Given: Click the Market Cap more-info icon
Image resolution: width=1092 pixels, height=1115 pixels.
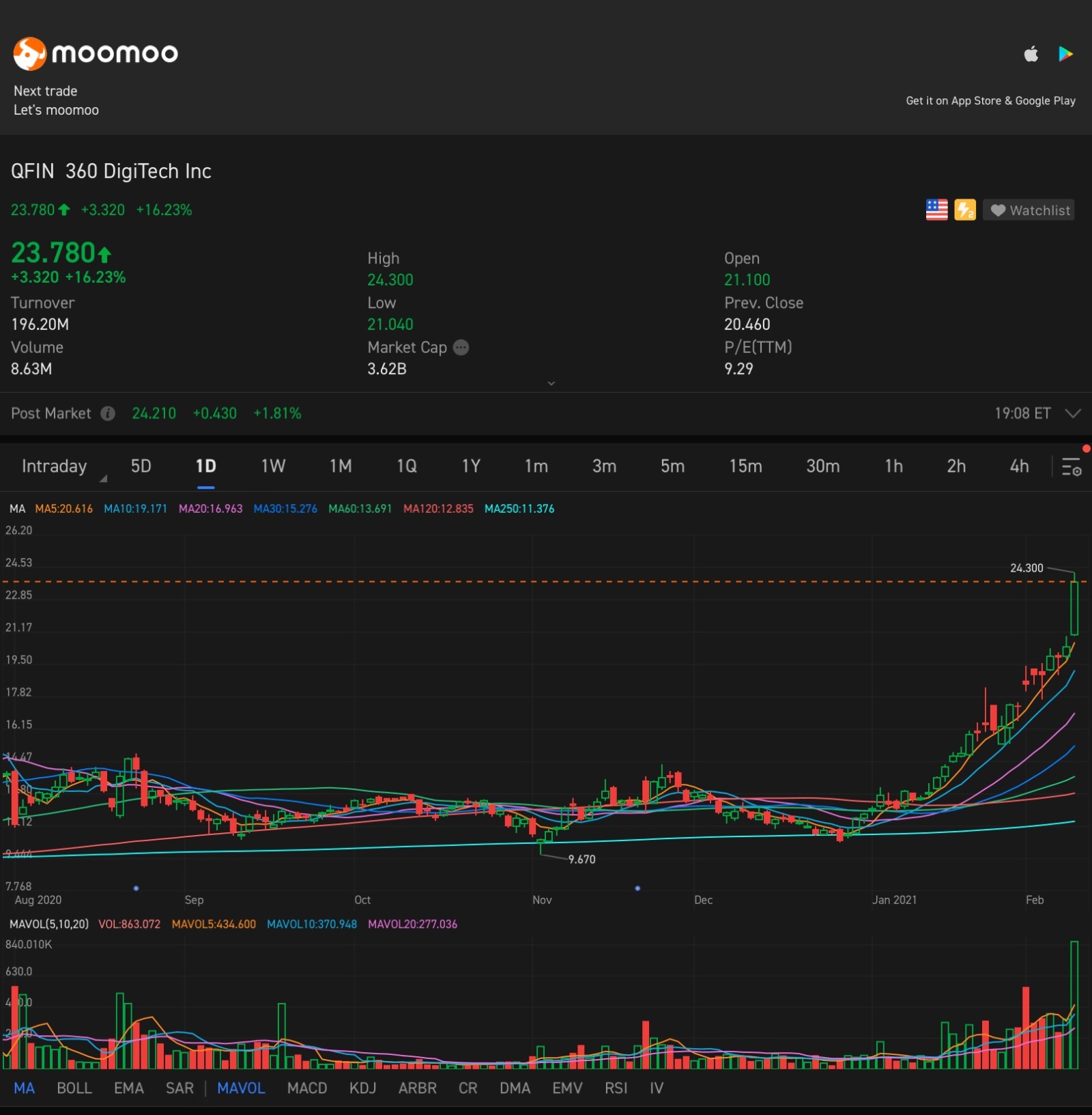Looking at the screenshot, I should pos(461,348).
